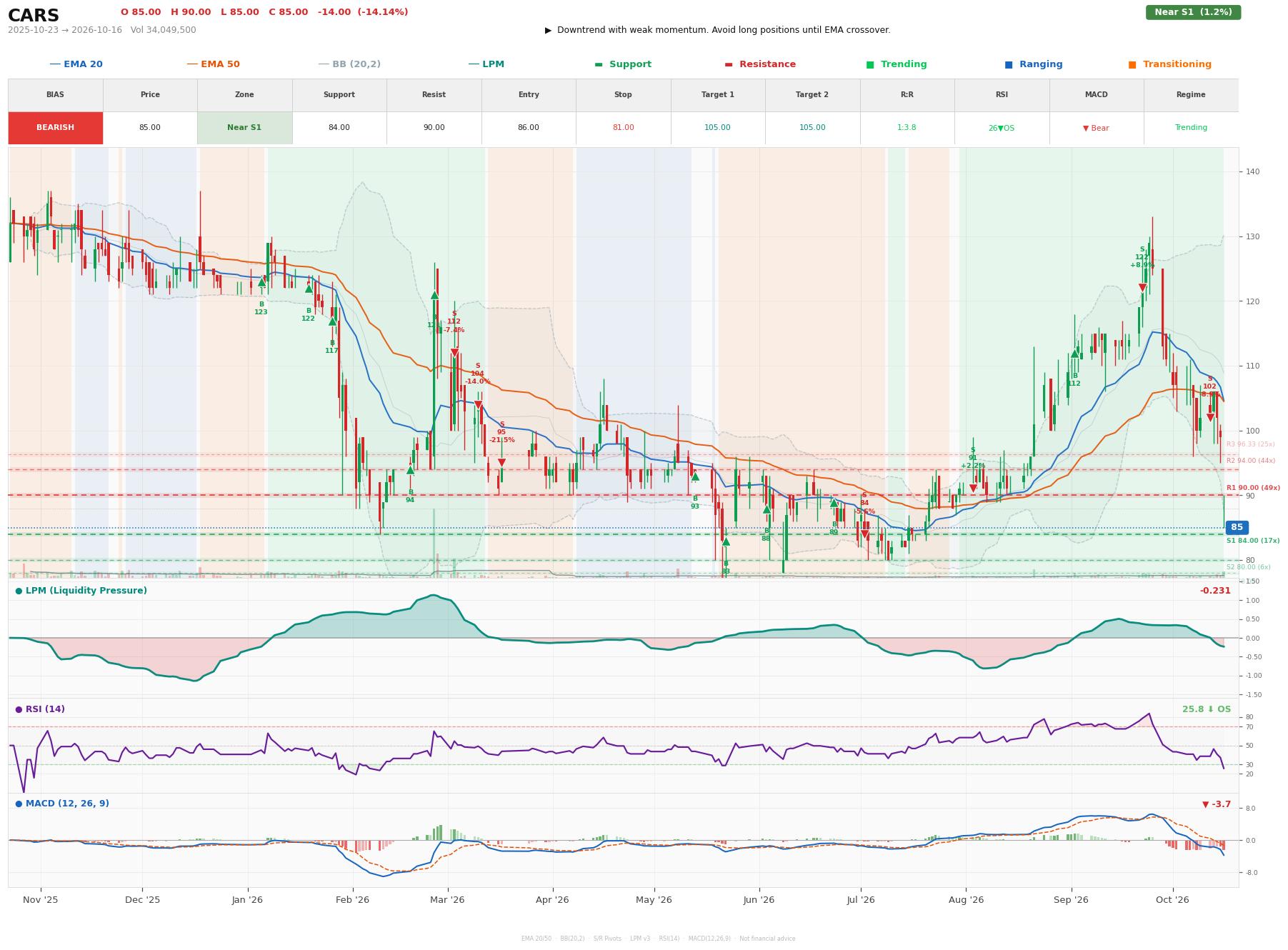Select the sell marker labeled S 91 +2.2%
Screen dimensions: 1288x950
coord(973,489)
